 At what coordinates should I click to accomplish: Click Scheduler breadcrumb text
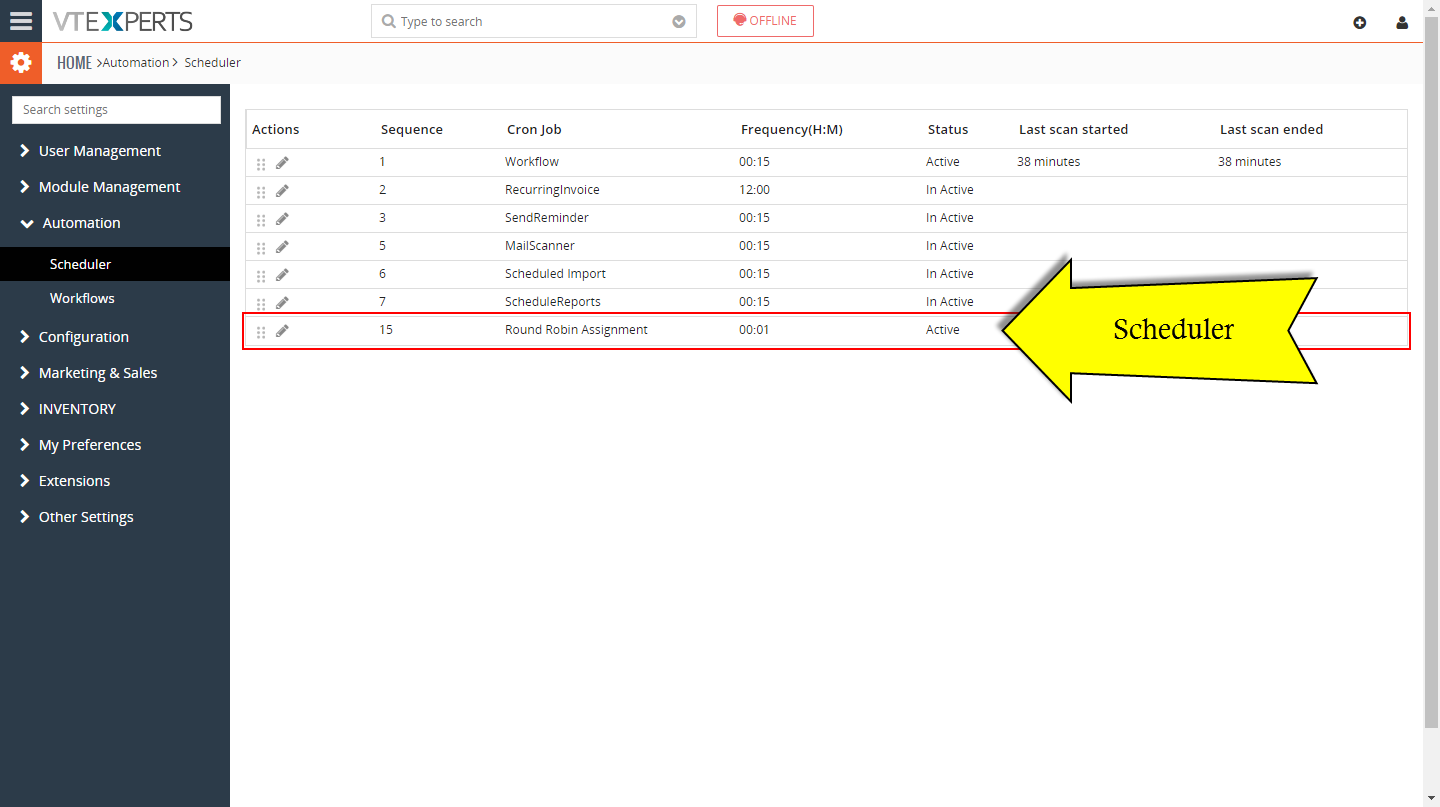click(212, 62)
